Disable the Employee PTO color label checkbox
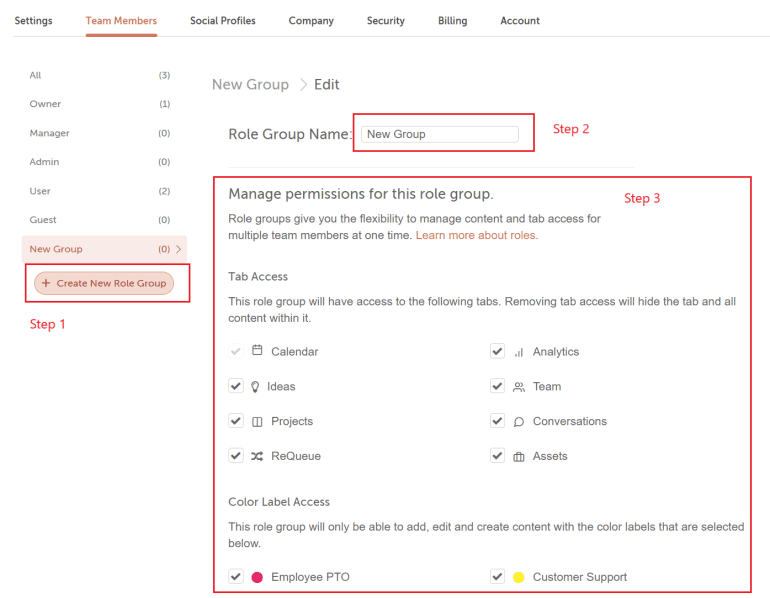This screenshot has height=598, width=770. coord(236,576)
